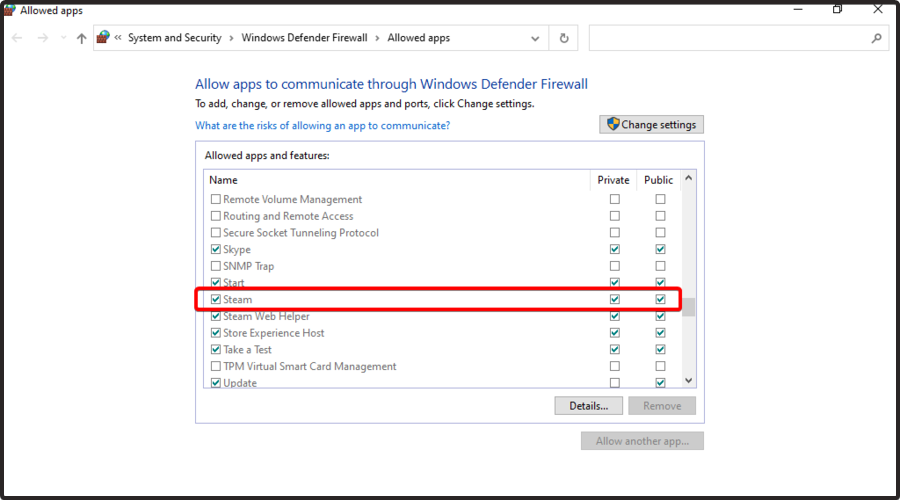The height and width of the screenshot is (500, 900).
Task: Refresh the Allowed apps page
Action: pyautogui.click(x=564, y=38)
